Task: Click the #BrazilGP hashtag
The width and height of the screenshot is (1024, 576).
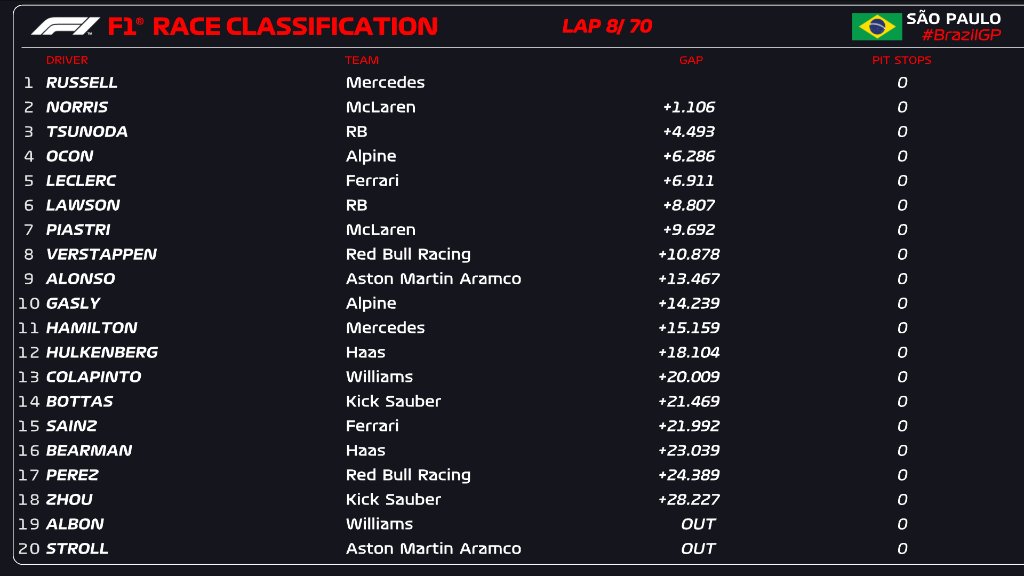Action: click(x=960, y=36)
